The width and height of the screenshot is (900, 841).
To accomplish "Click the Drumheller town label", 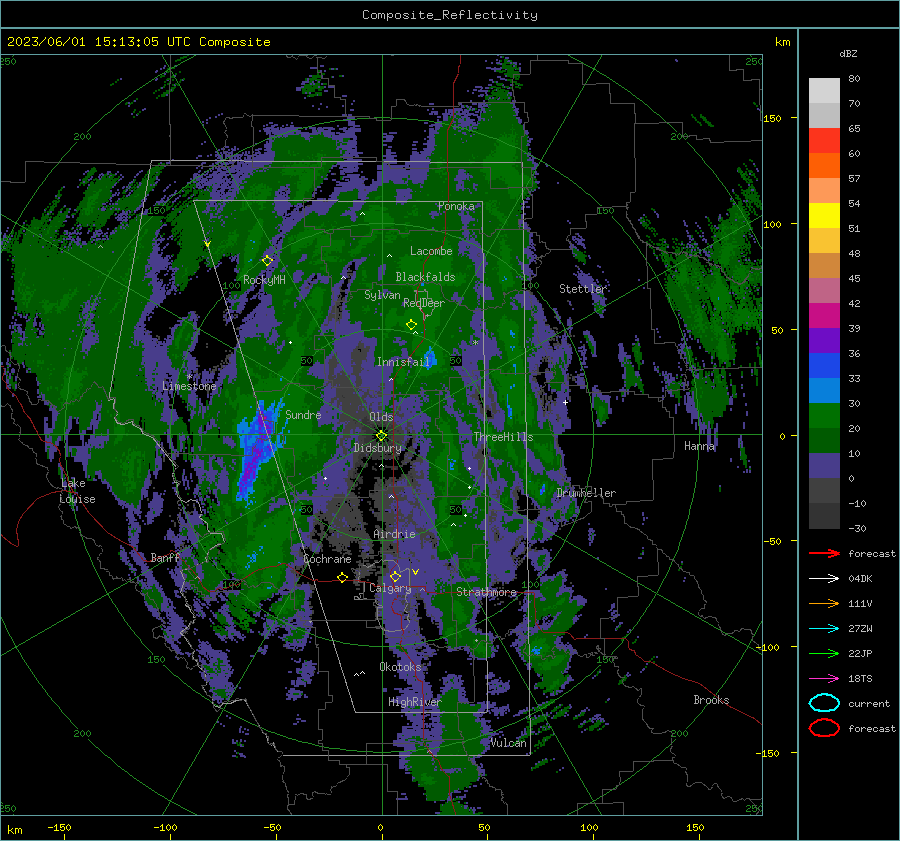I will coord(586,493).
